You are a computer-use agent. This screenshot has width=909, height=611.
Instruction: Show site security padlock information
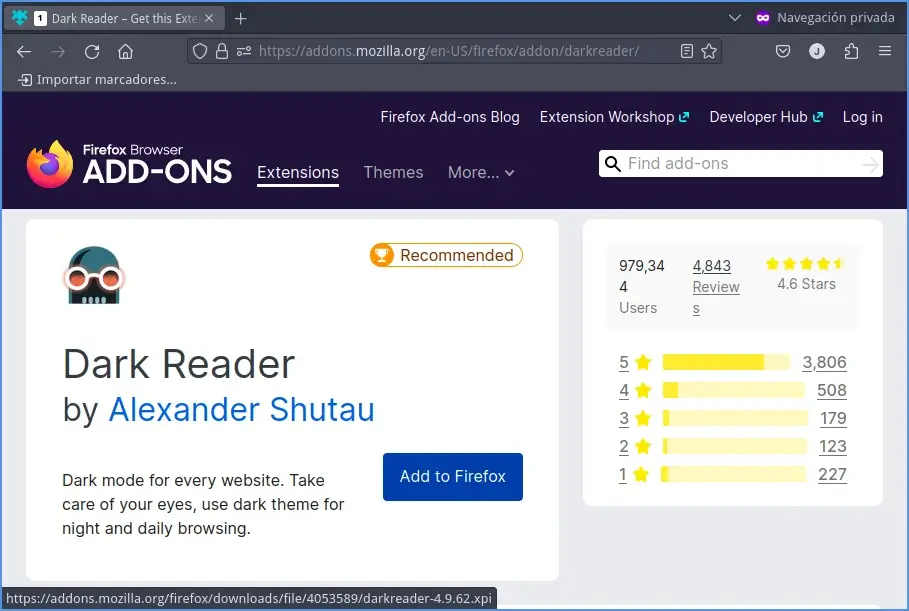point(221,52)
